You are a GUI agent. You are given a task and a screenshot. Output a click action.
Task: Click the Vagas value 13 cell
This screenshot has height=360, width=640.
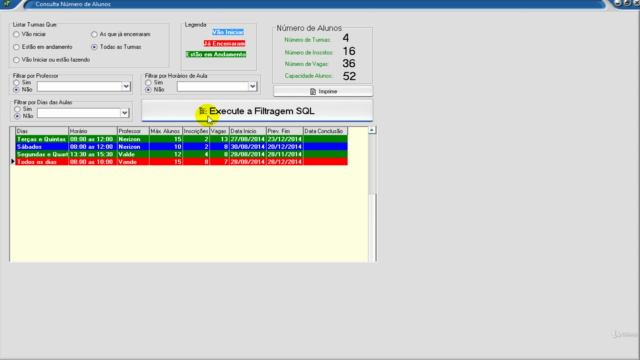point(219,139)
